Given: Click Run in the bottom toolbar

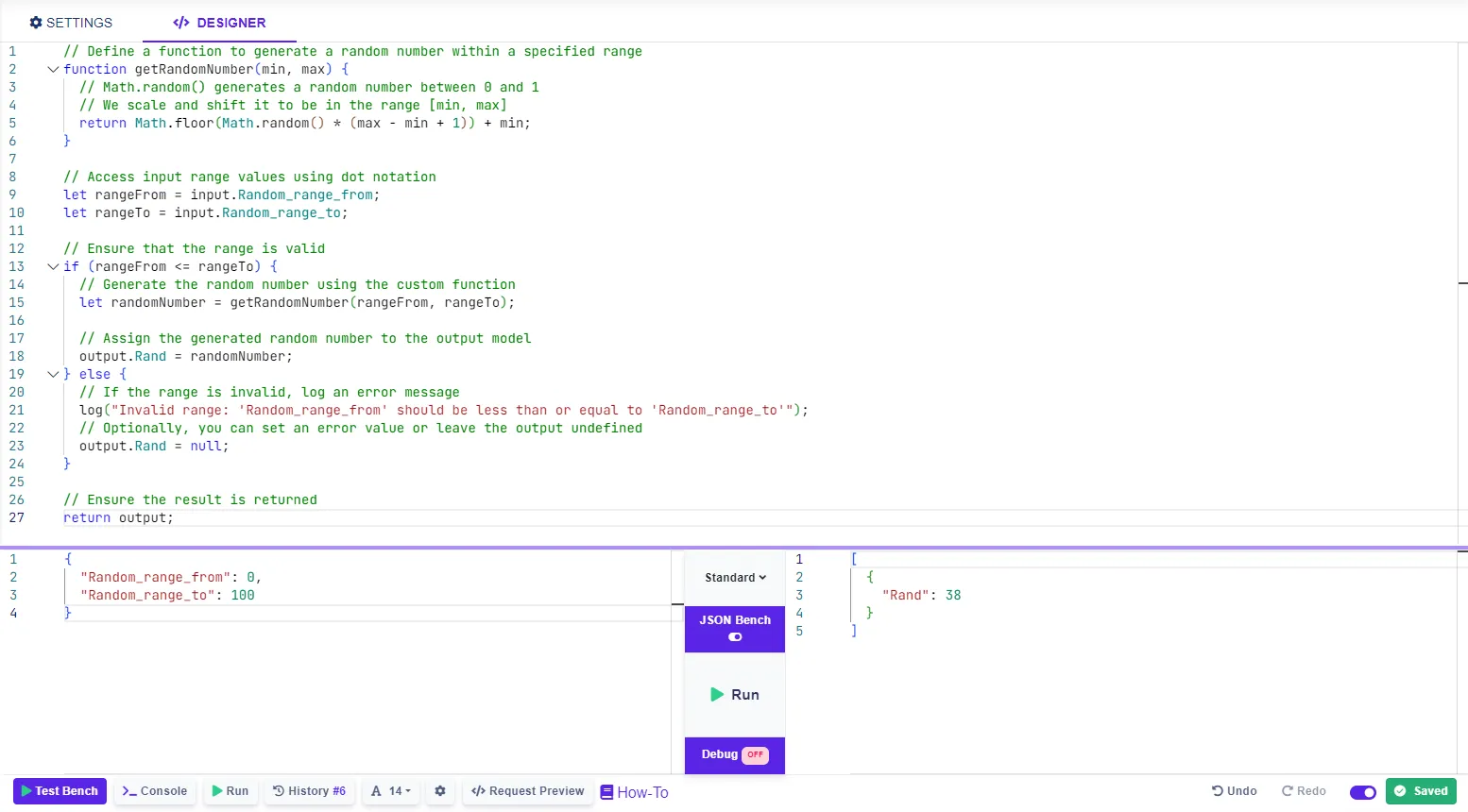Looking at the screenshot, I should tap(230, 791).
